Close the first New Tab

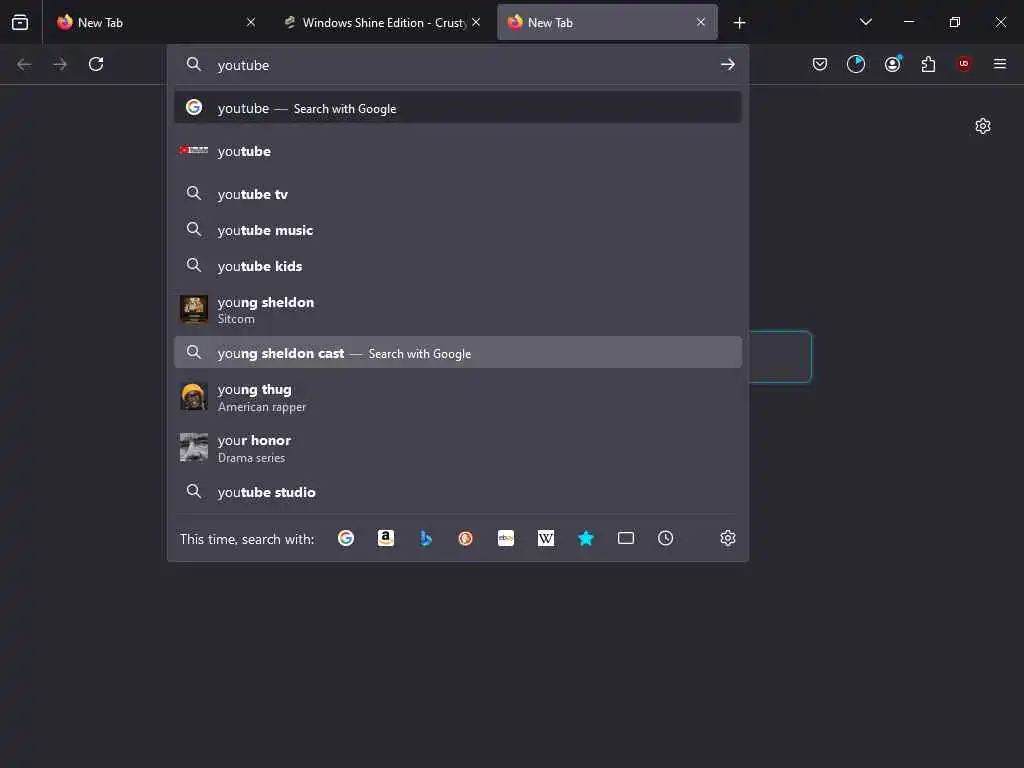[251, 22]
